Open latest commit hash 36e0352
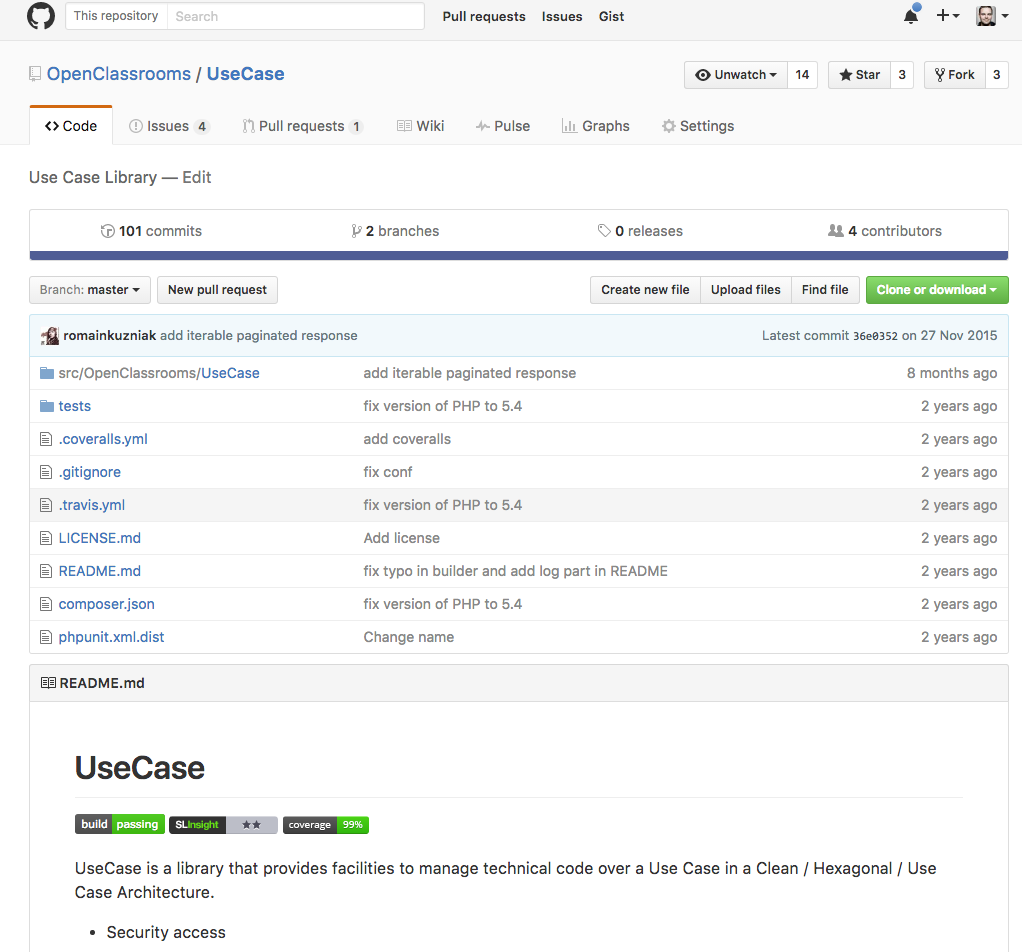The image size is (1022, 952). 875,336
